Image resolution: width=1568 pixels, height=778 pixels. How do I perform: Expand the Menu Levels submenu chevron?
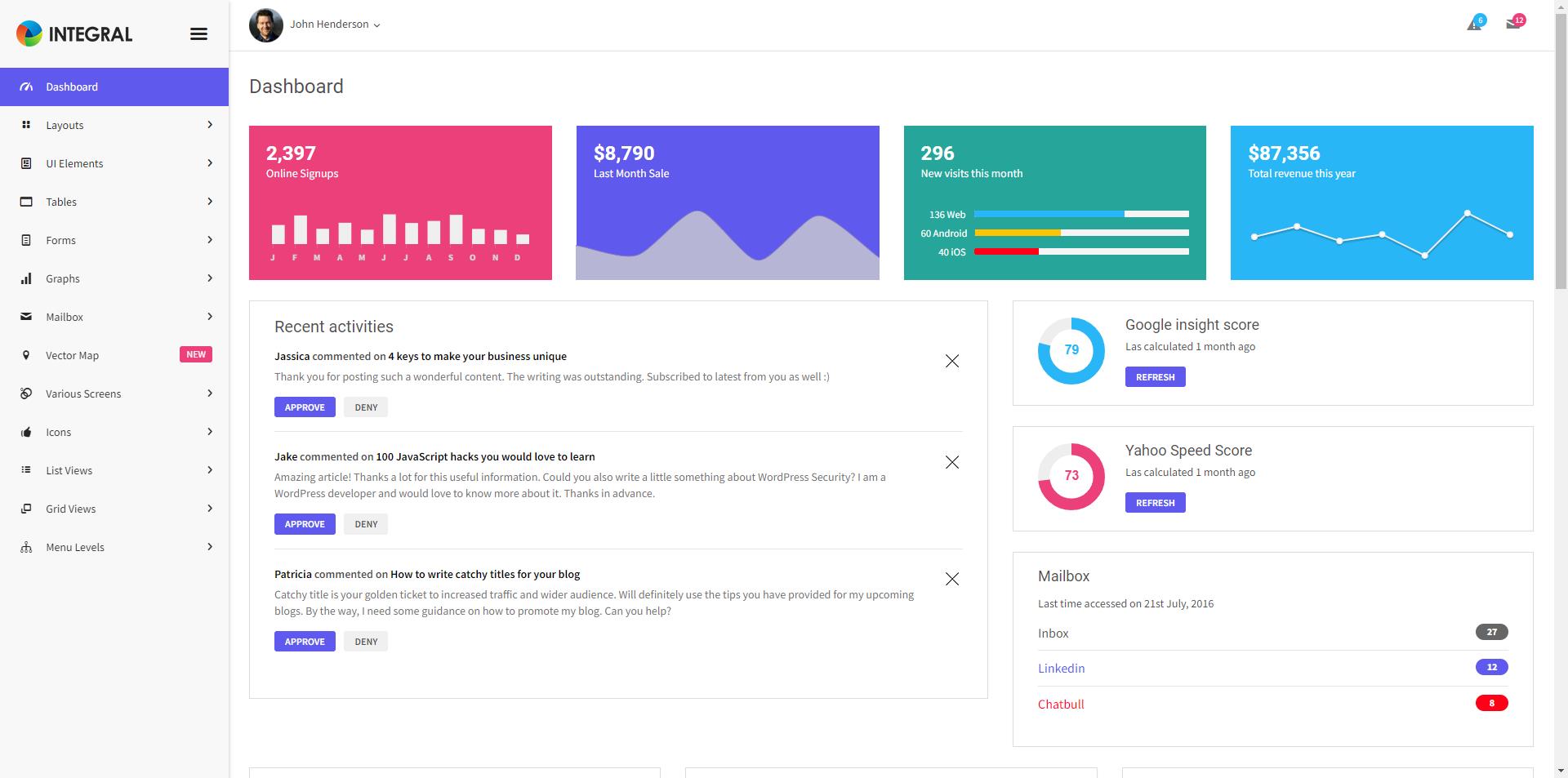[210, 547]
